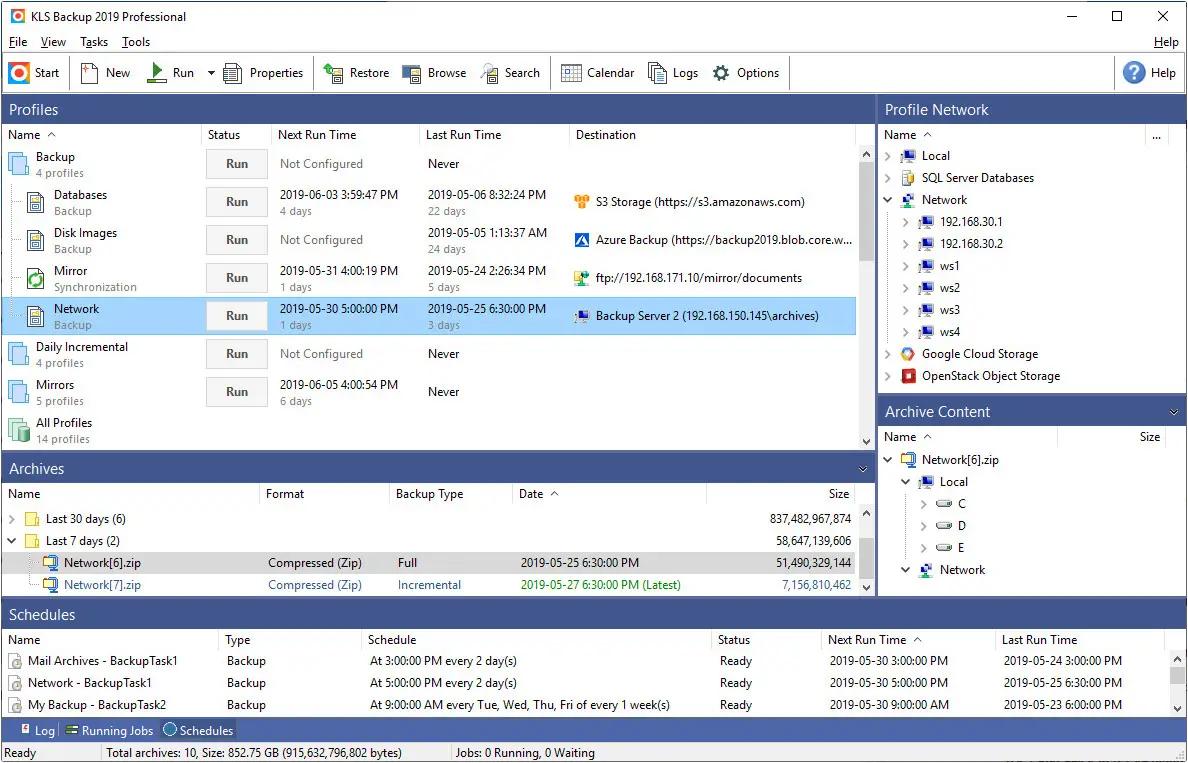Open the Run button dropdown arrow

[x=211, y=73]
